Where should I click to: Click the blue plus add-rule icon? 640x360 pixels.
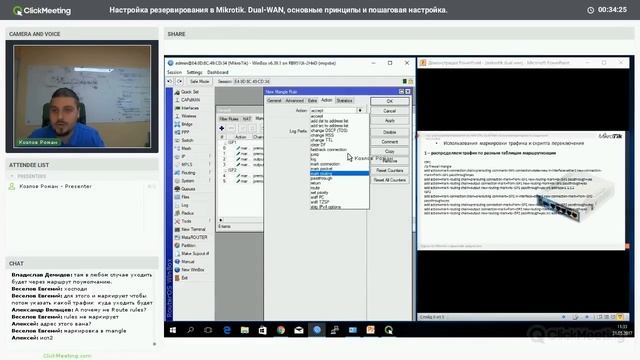click(222, 128)
